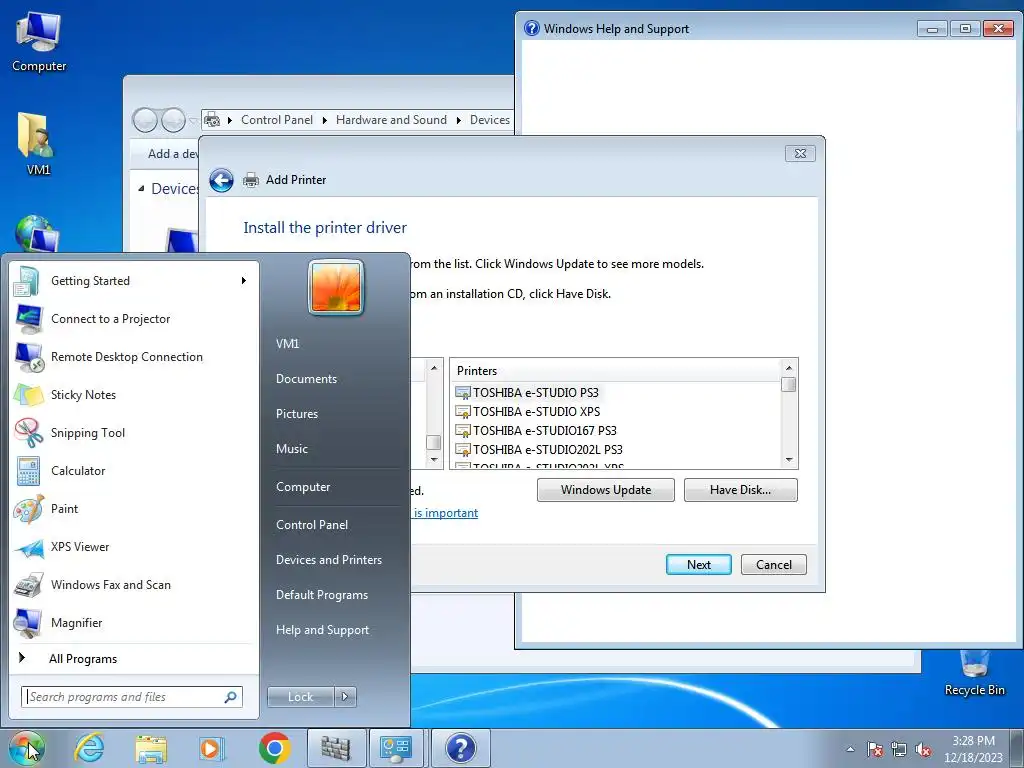Select the Computer desktop icon
Image resolution: width=1024 pixels, height=768 pixels.
39,42
